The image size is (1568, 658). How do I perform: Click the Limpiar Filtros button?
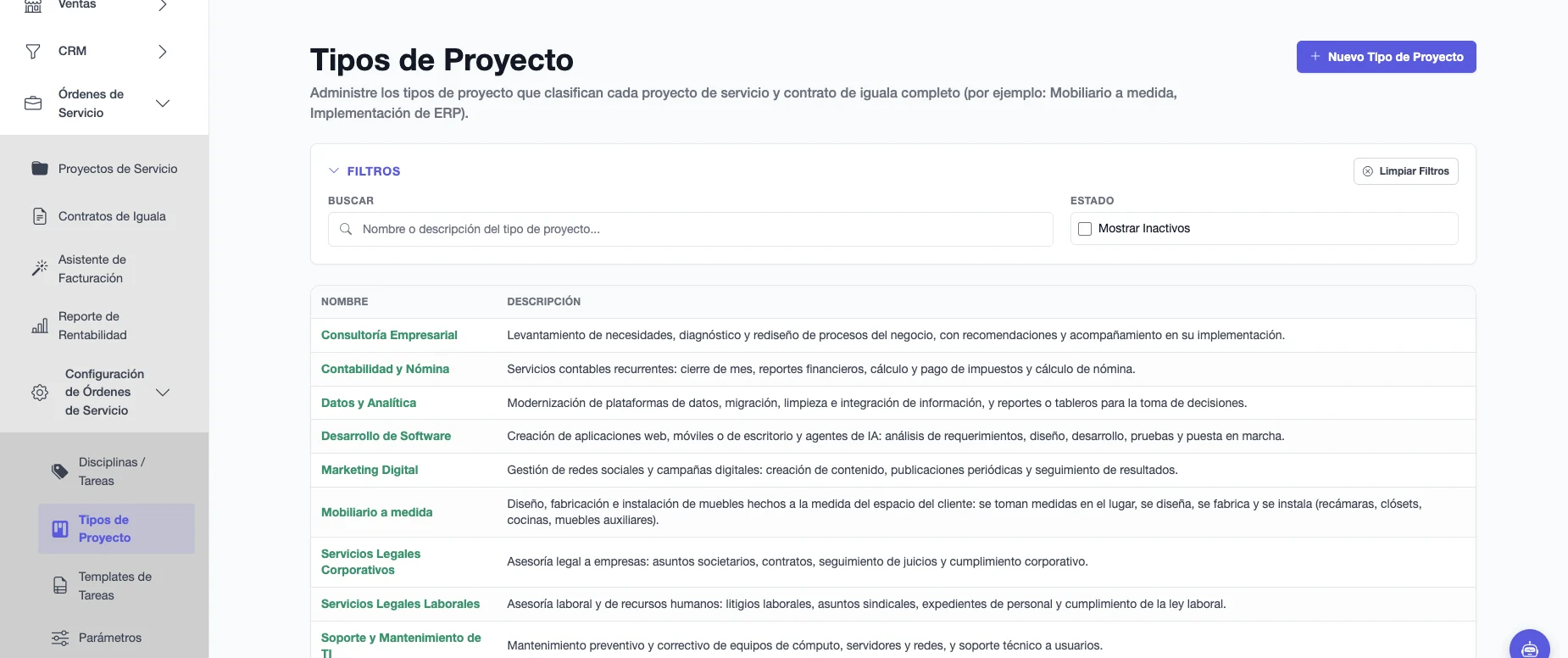coord(1406,171)
